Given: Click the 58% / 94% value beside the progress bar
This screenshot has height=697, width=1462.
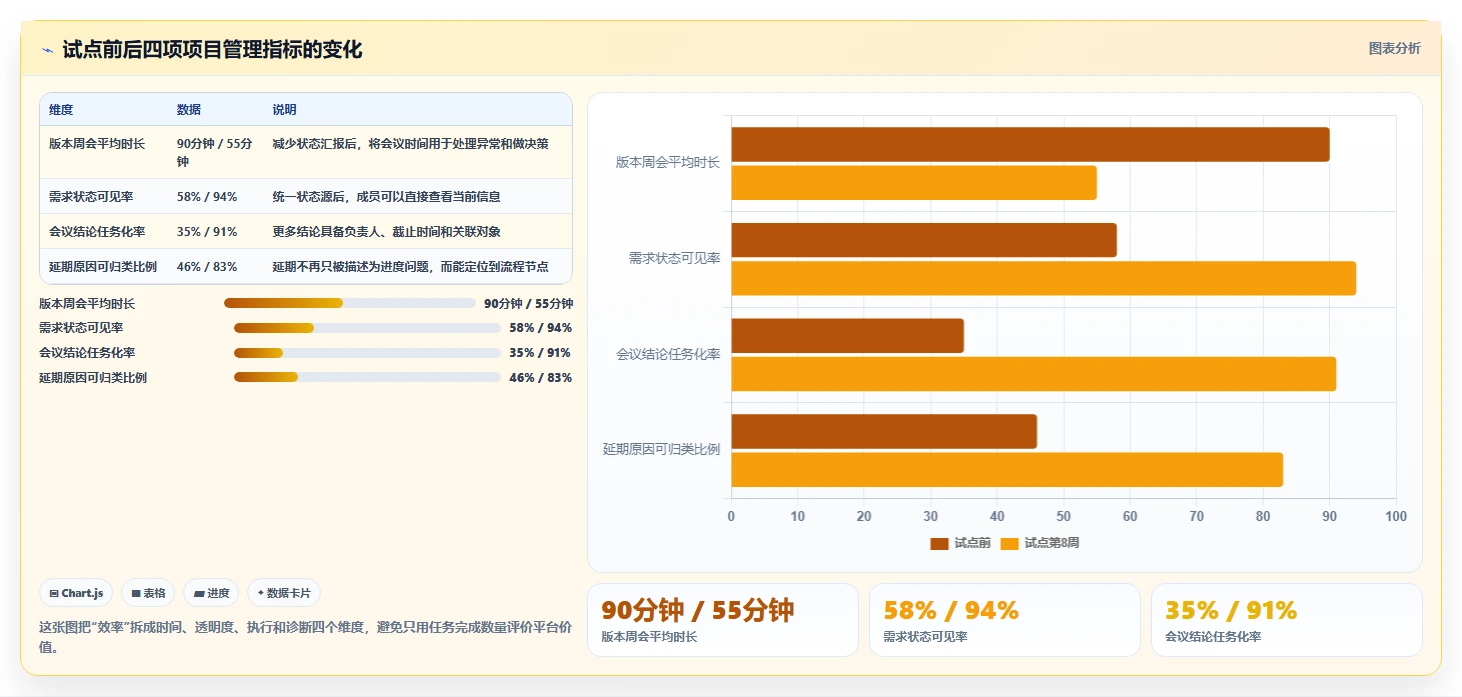Looking at the screenshot, I should pyautogui.click(x=541, y=328).
